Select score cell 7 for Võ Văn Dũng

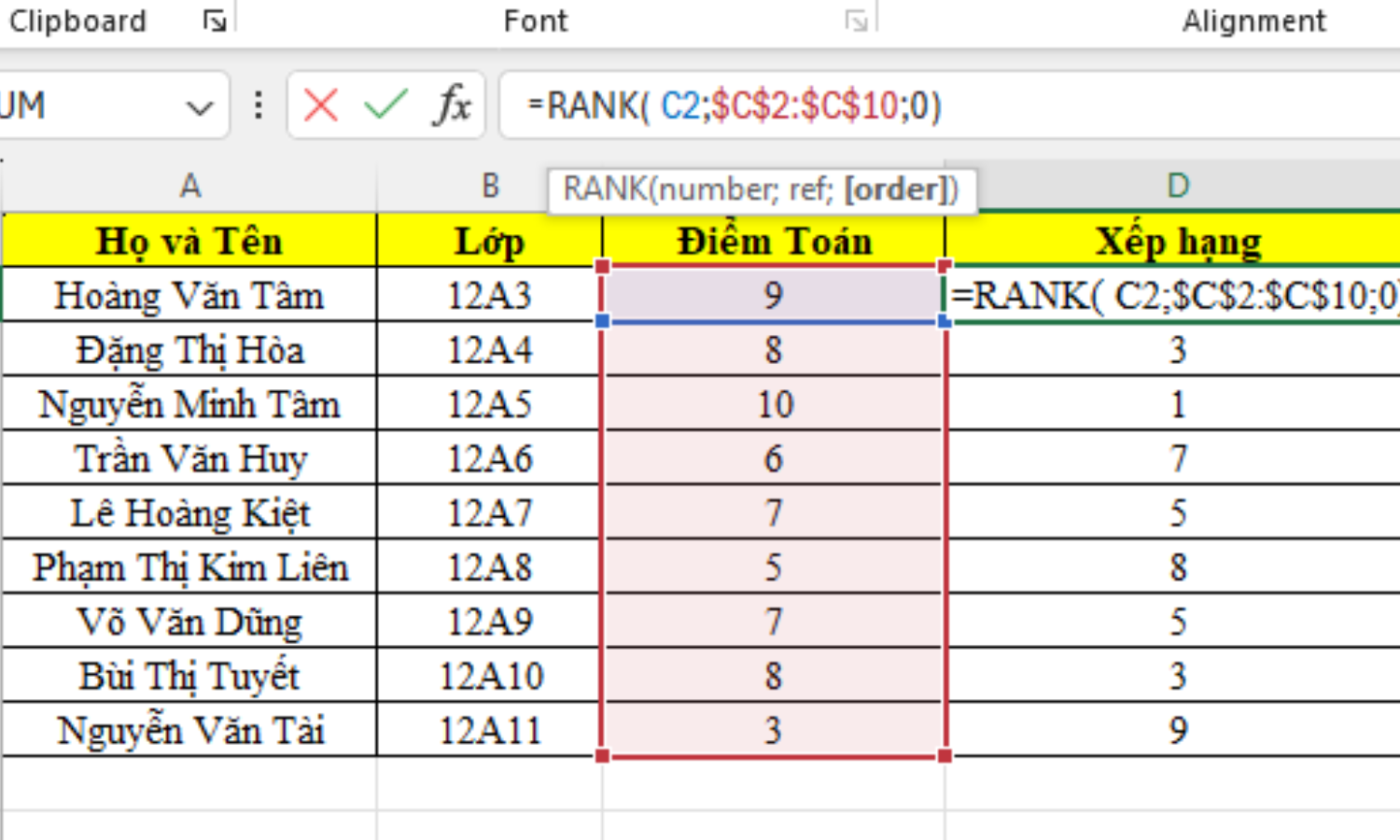pyautogui.click(x=774, y=621)
